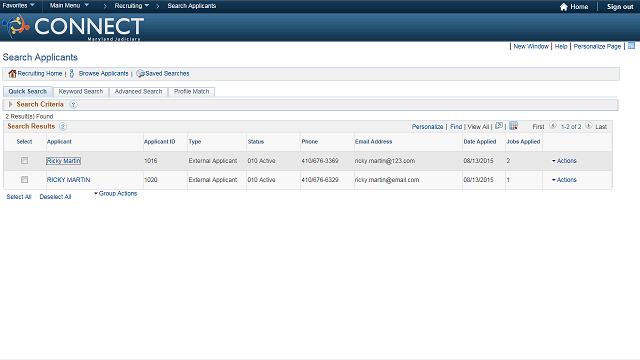Image resolution: width=640 pixels, height=360 pixels.
Task: Click the Personalize Page link
Action: [x=597, y=47]
